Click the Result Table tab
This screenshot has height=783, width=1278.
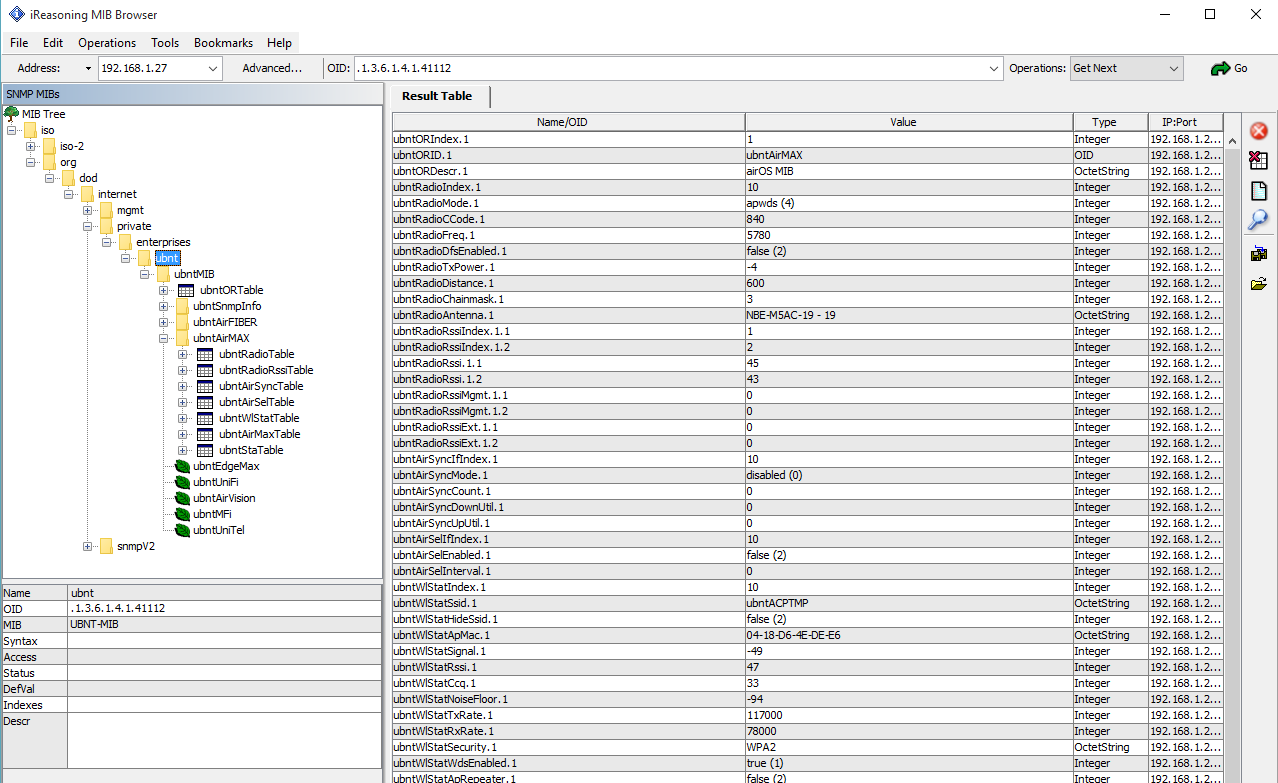436,96
